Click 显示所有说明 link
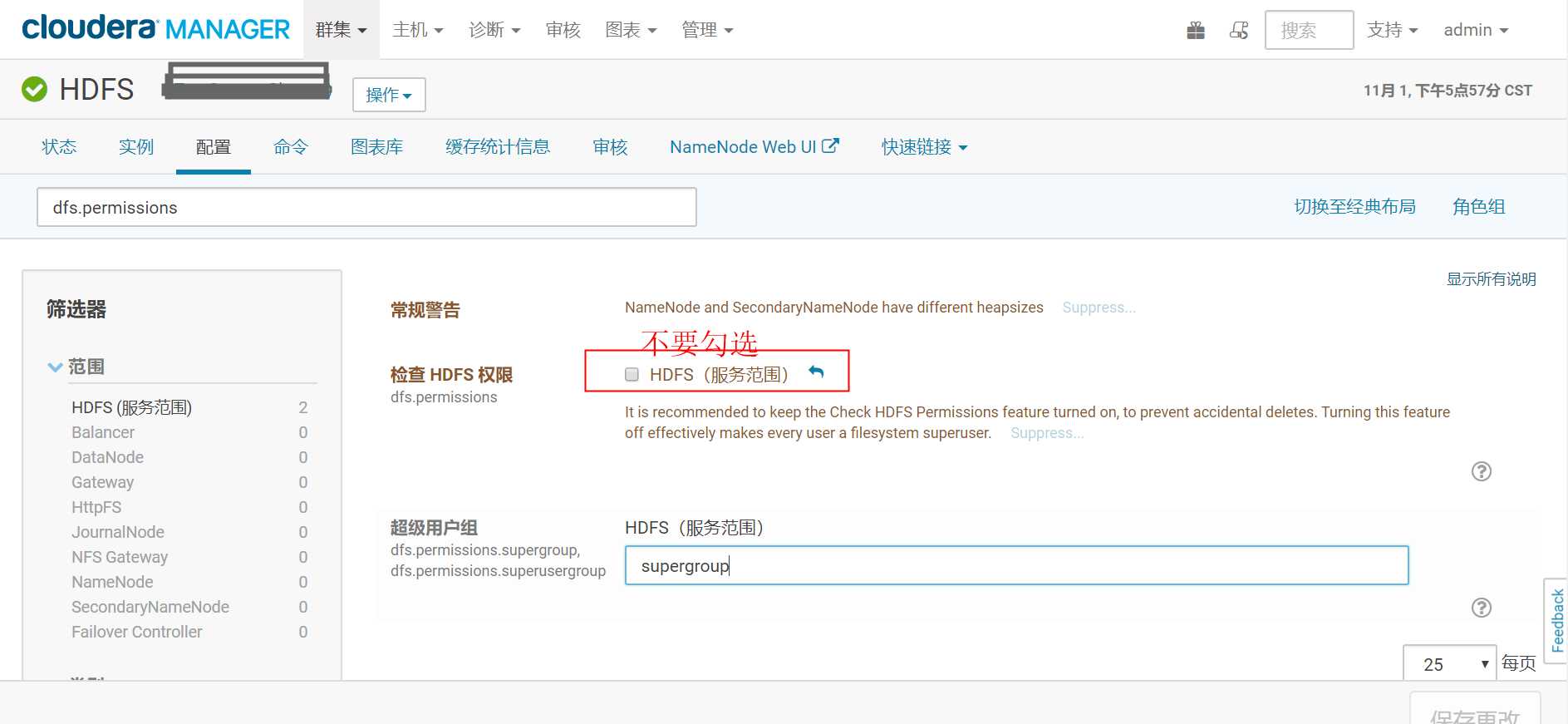The image size is (1568, 724). pyautogui.click(x=1491, y=279)
